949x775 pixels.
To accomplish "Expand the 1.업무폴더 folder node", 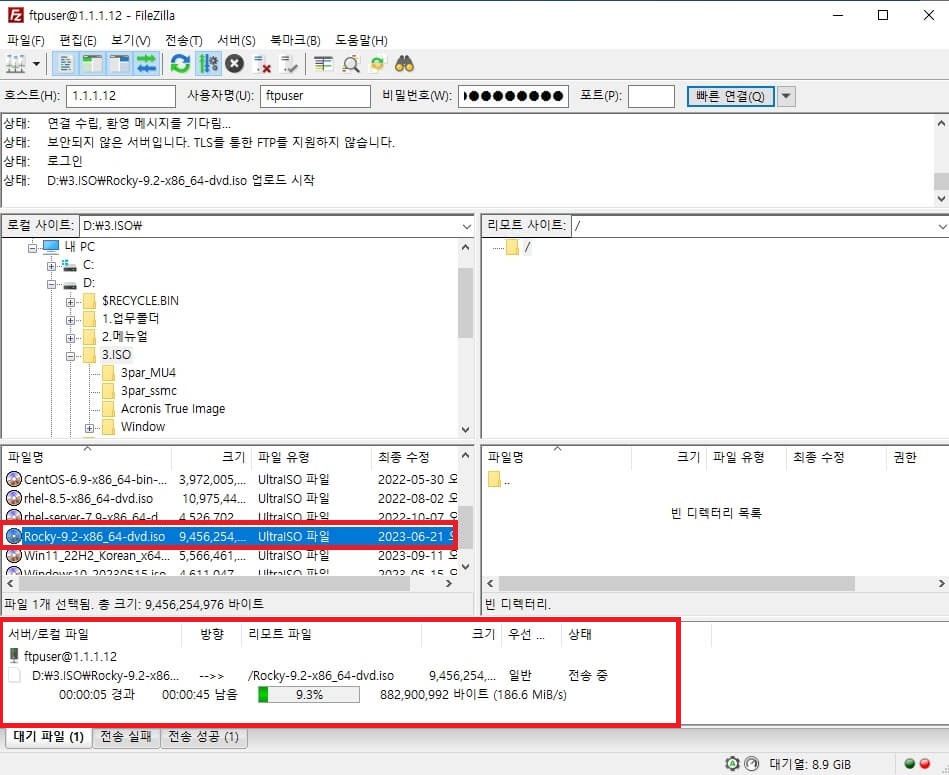I will point(71,320).
